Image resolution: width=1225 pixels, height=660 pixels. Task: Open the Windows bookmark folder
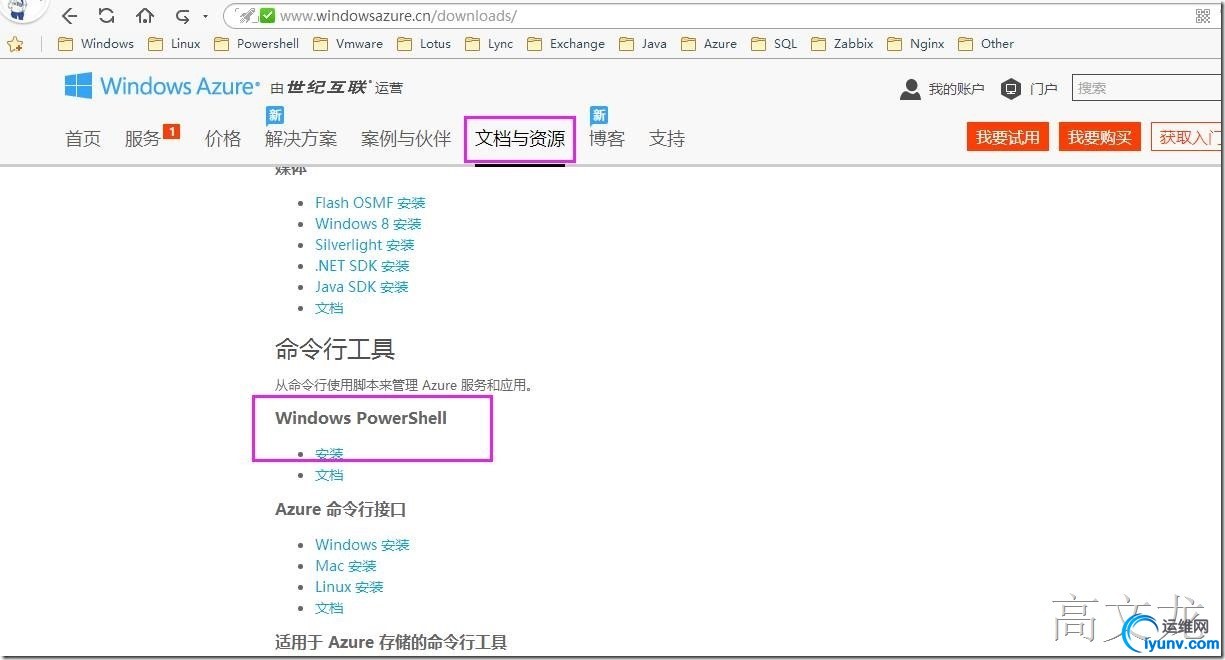pos(96,44)
